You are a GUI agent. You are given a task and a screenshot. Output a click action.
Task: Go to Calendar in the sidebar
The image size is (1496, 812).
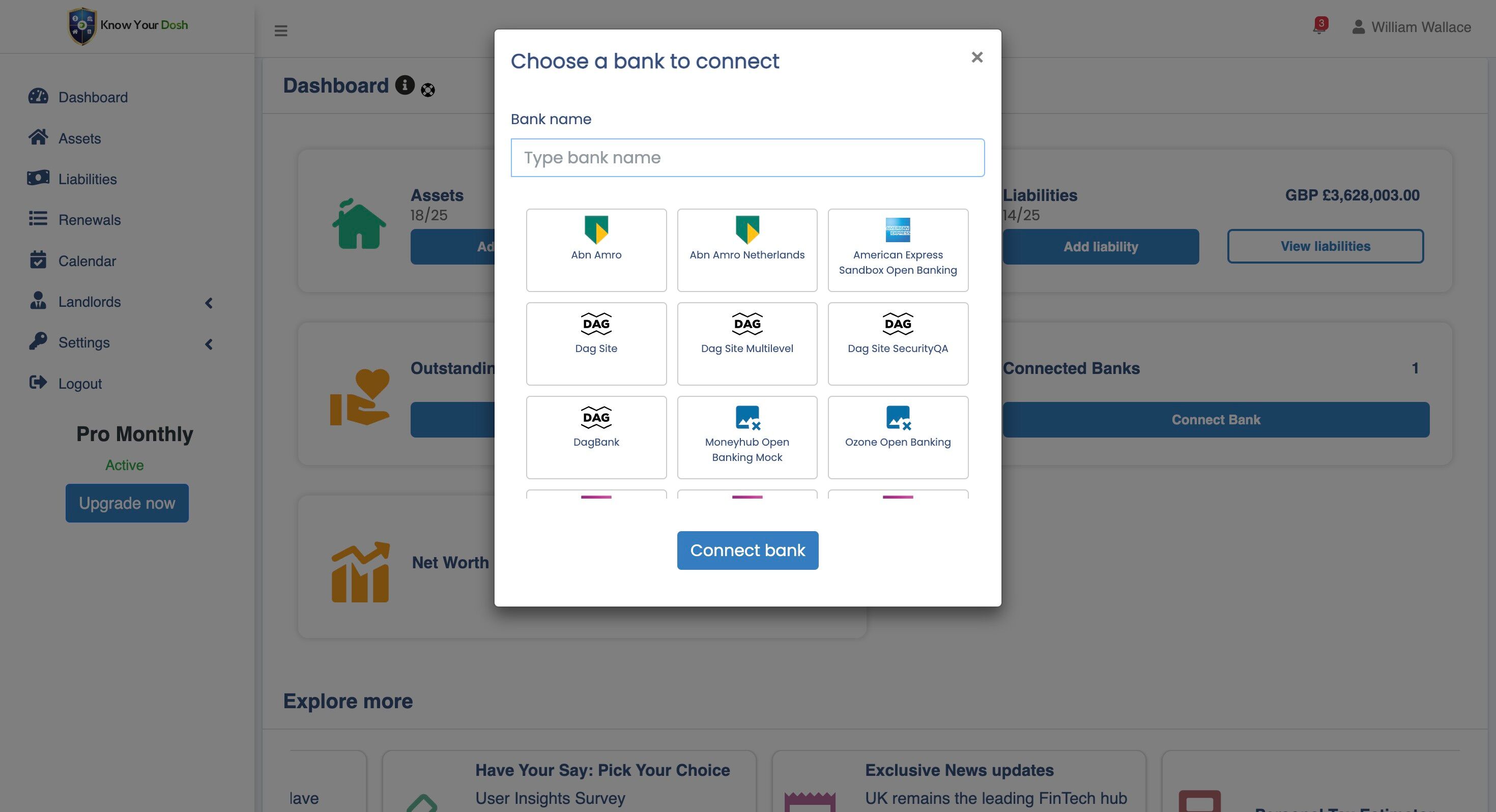coord(87,261)
